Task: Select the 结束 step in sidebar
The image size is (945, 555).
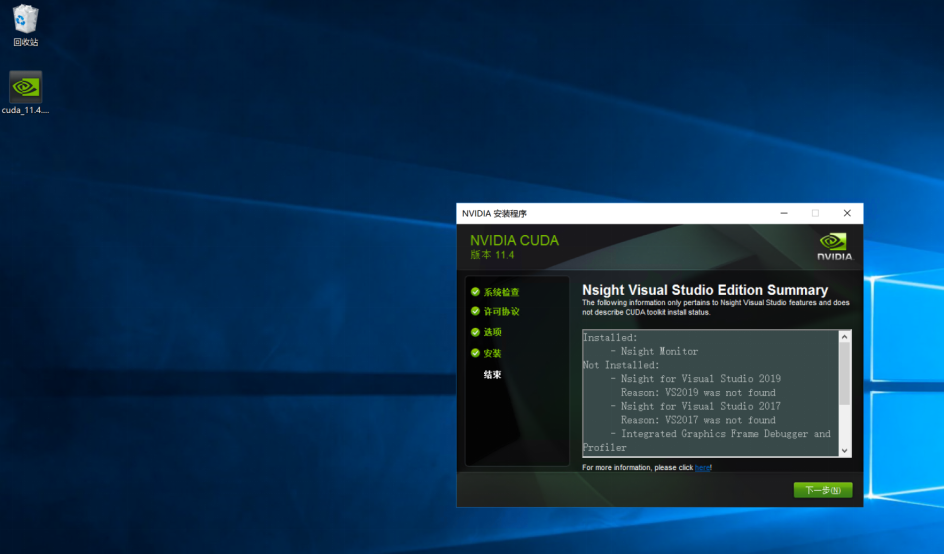Action: [x=493, y=375]
